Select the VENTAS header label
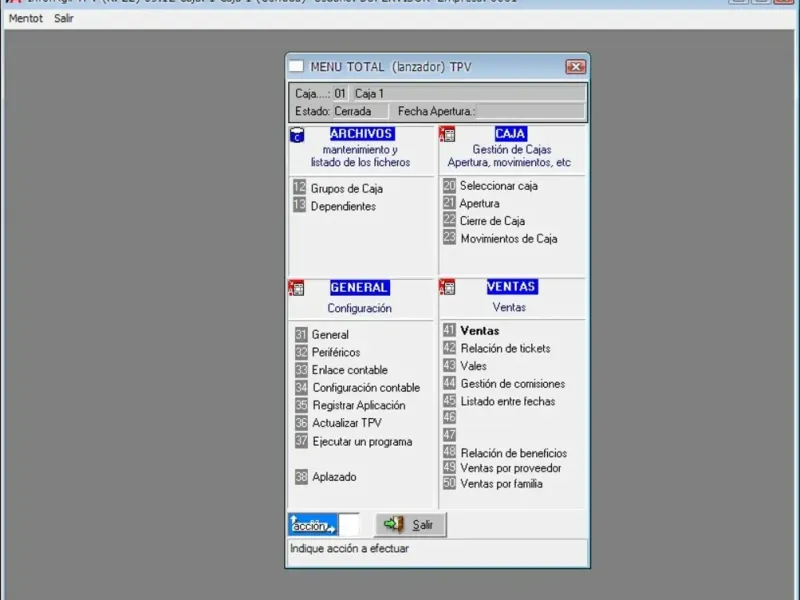800x600 pixels. (512, 287)
